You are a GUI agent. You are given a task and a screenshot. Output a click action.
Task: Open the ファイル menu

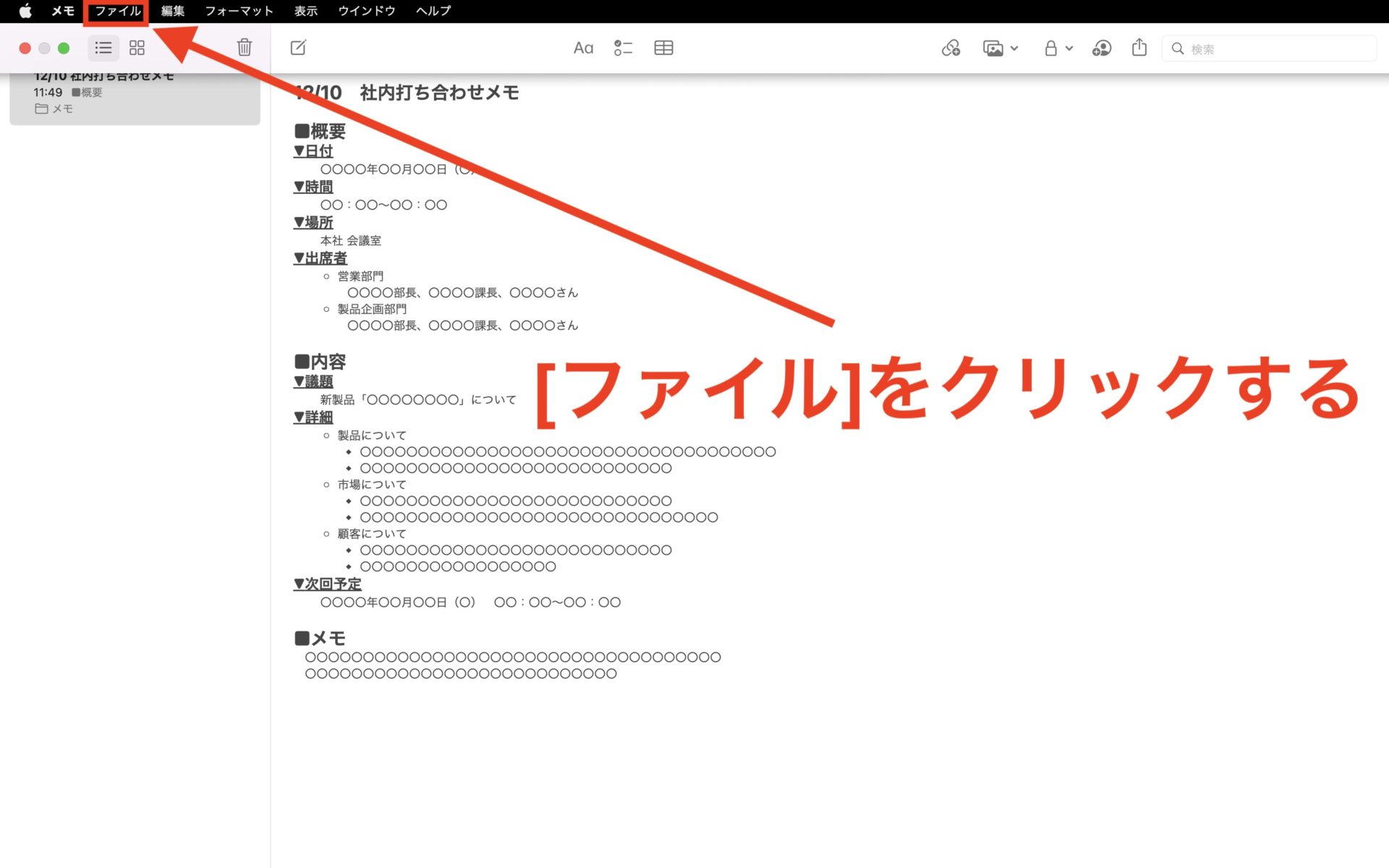[x=118, y=11]
